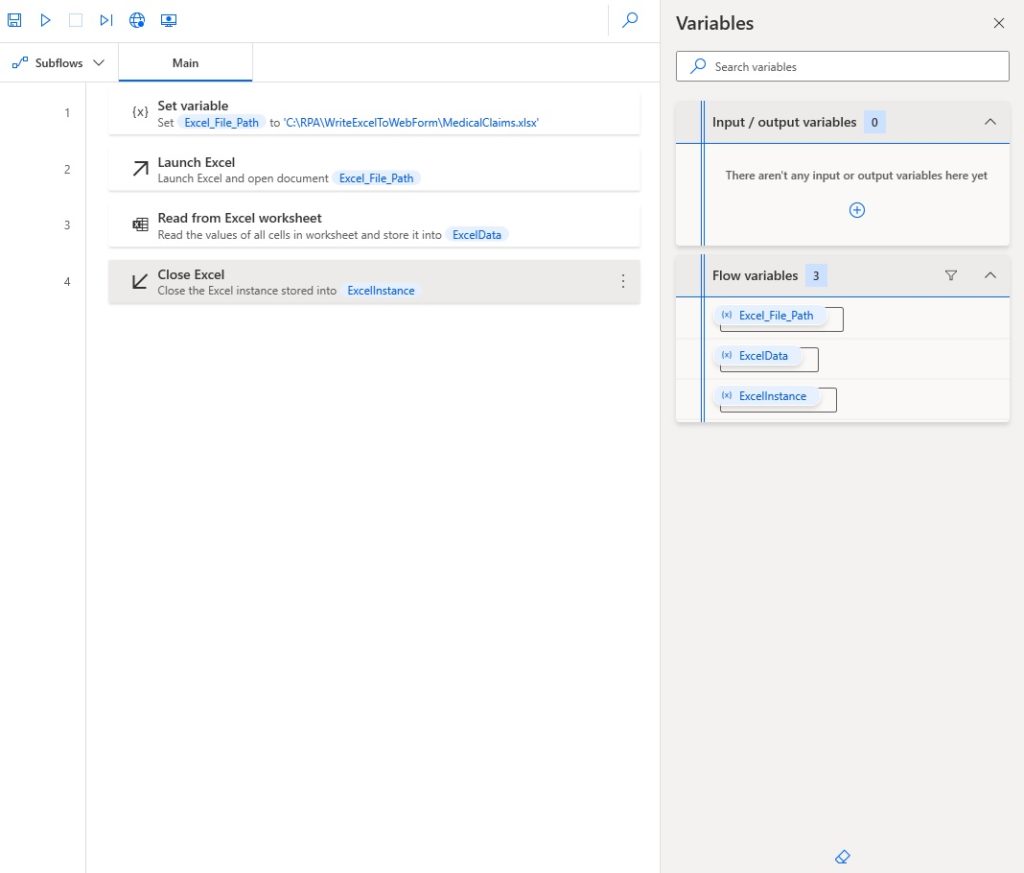1024x873 pixels.
Task: Click the eraser icon to clear variable values
Action: (842, 857)
